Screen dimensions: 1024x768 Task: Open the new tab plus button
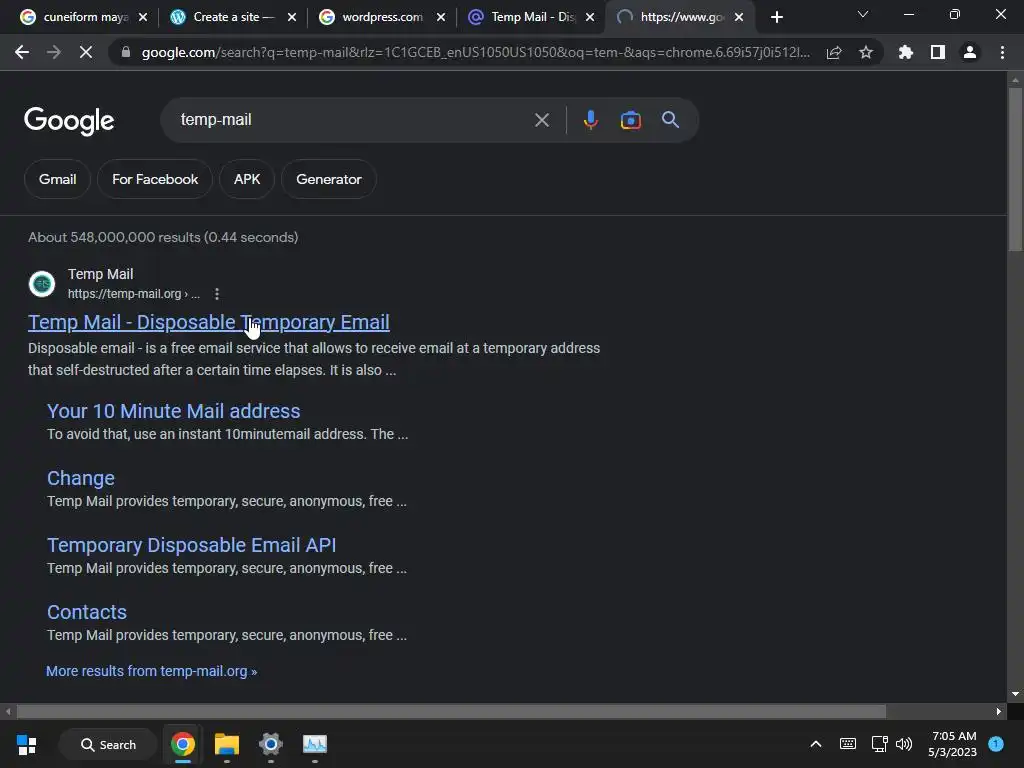776,17
